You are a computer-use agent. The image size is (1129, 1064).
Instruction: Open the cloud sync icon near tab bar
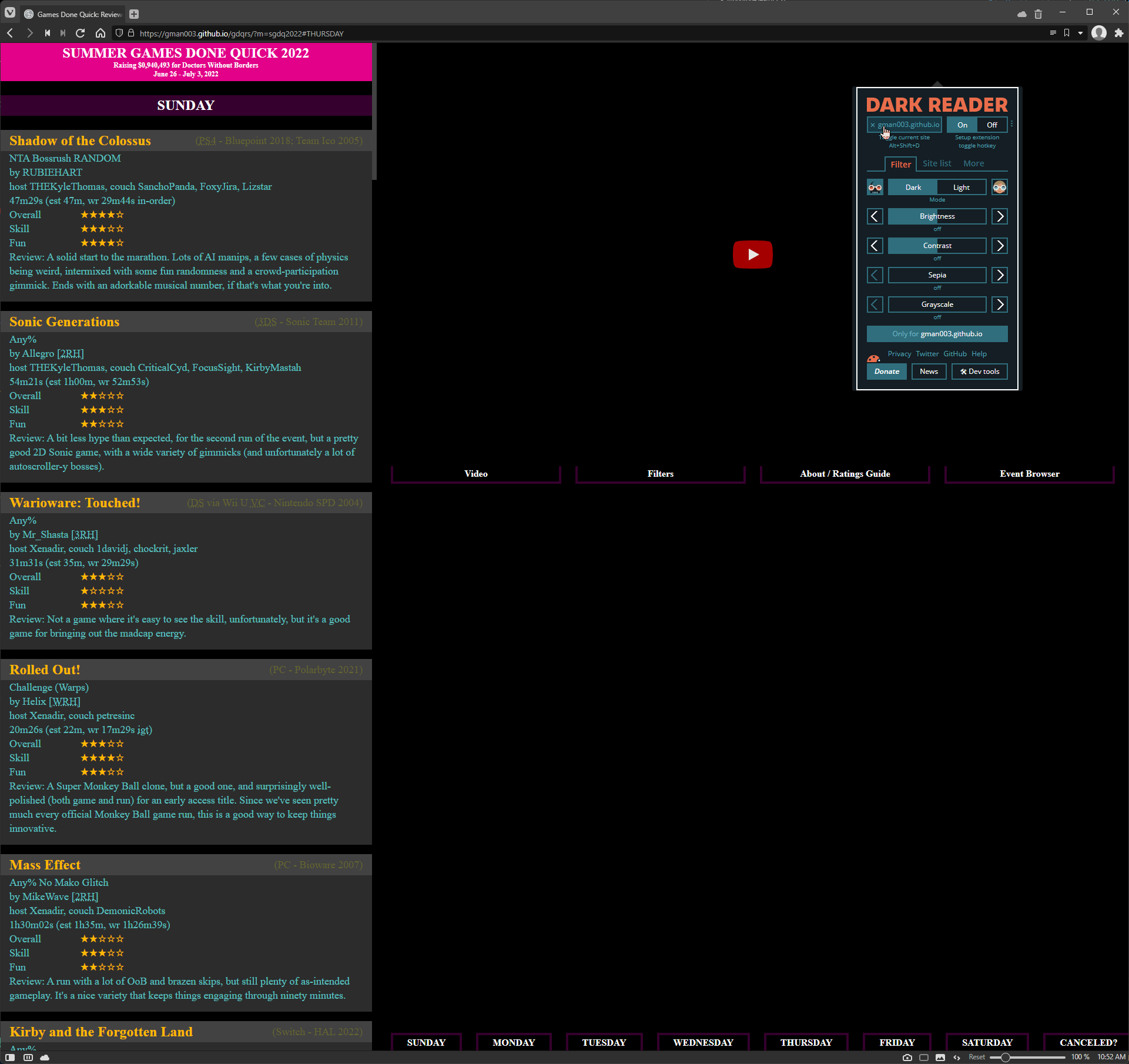click(x=1022, y=14)
